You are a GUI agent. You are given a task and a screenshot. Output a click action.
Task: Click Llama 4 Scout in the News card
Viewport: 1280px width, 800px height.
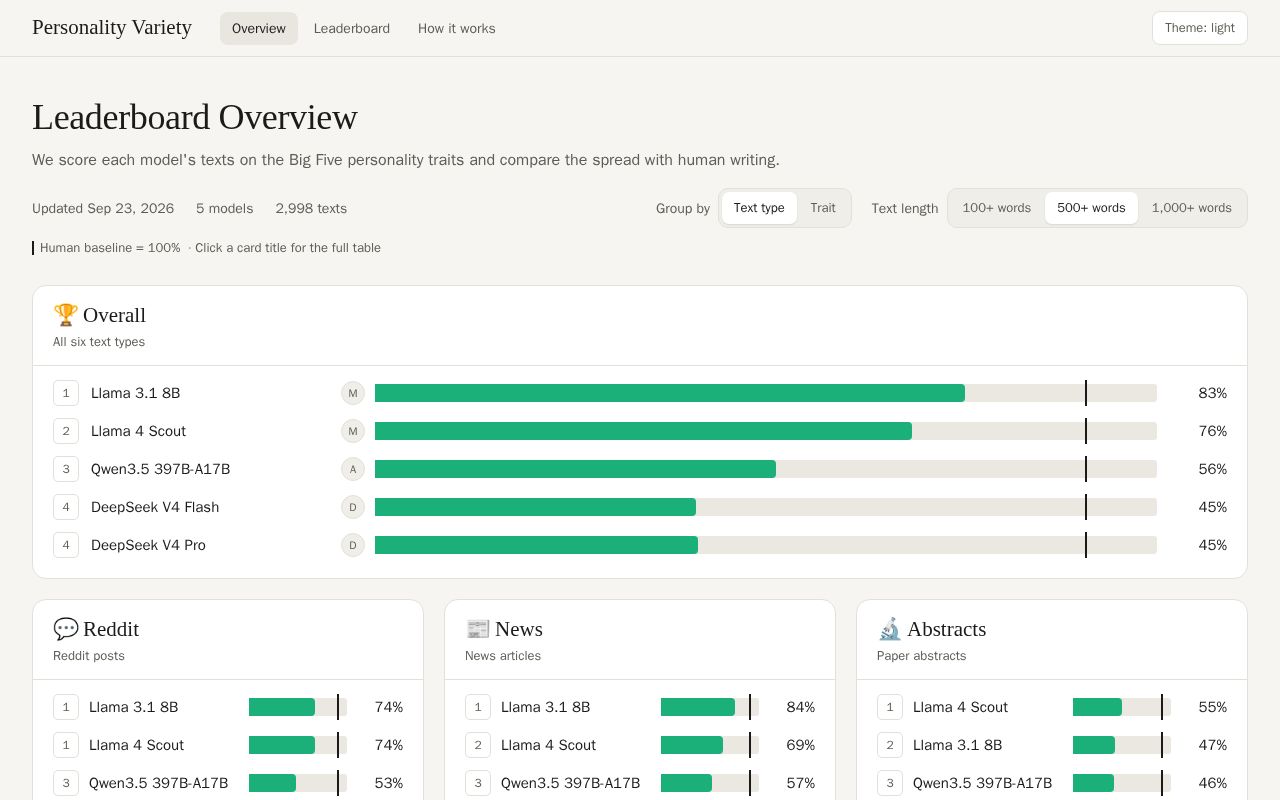point(548,745)
